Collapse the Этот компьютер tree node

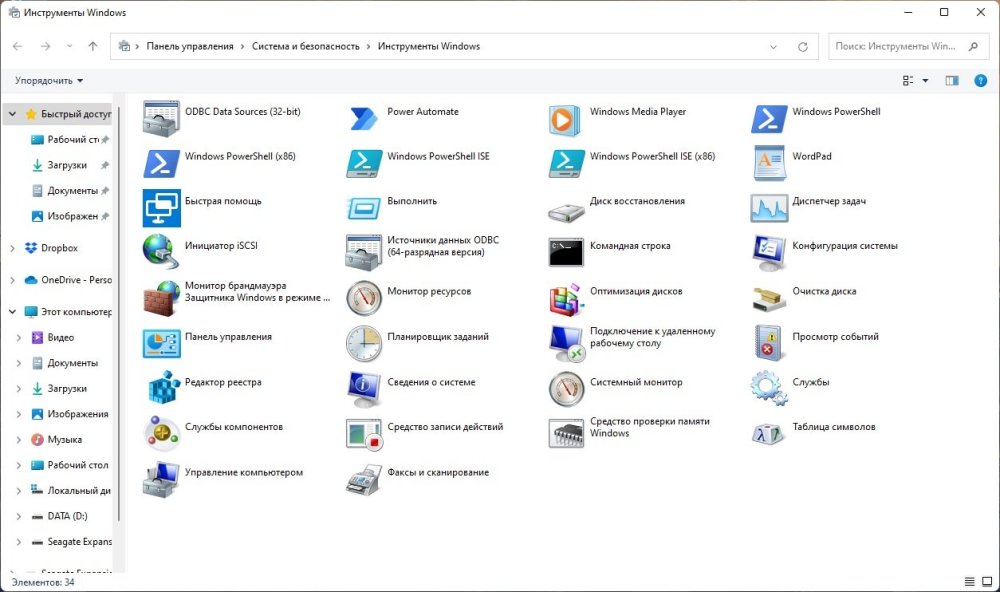[12, 312]
